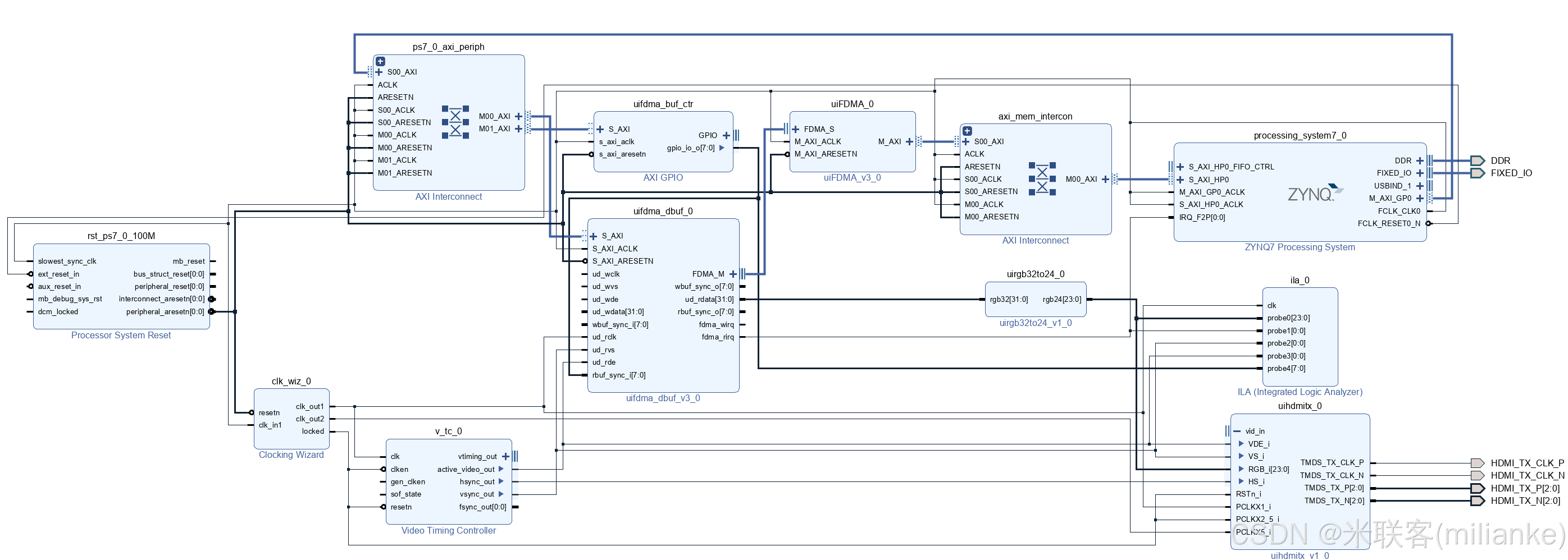Expand S_AXI_HP0_FIFO_CTRL on ZYNQ7 Processing System
This screenshot has height=560, width=1568.
[1181, 167]
